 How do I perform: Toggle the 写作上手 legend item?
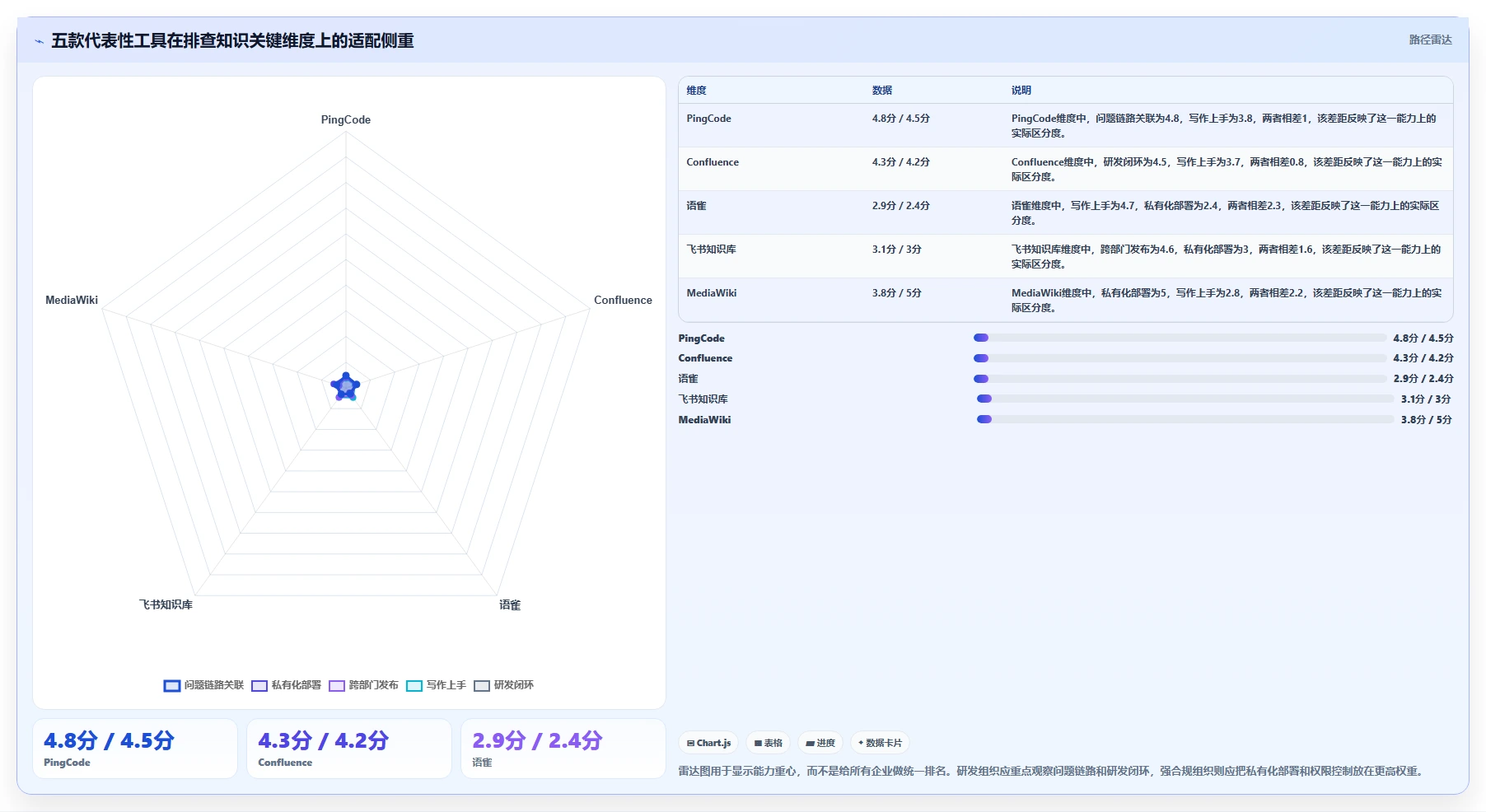click(436, 685)
